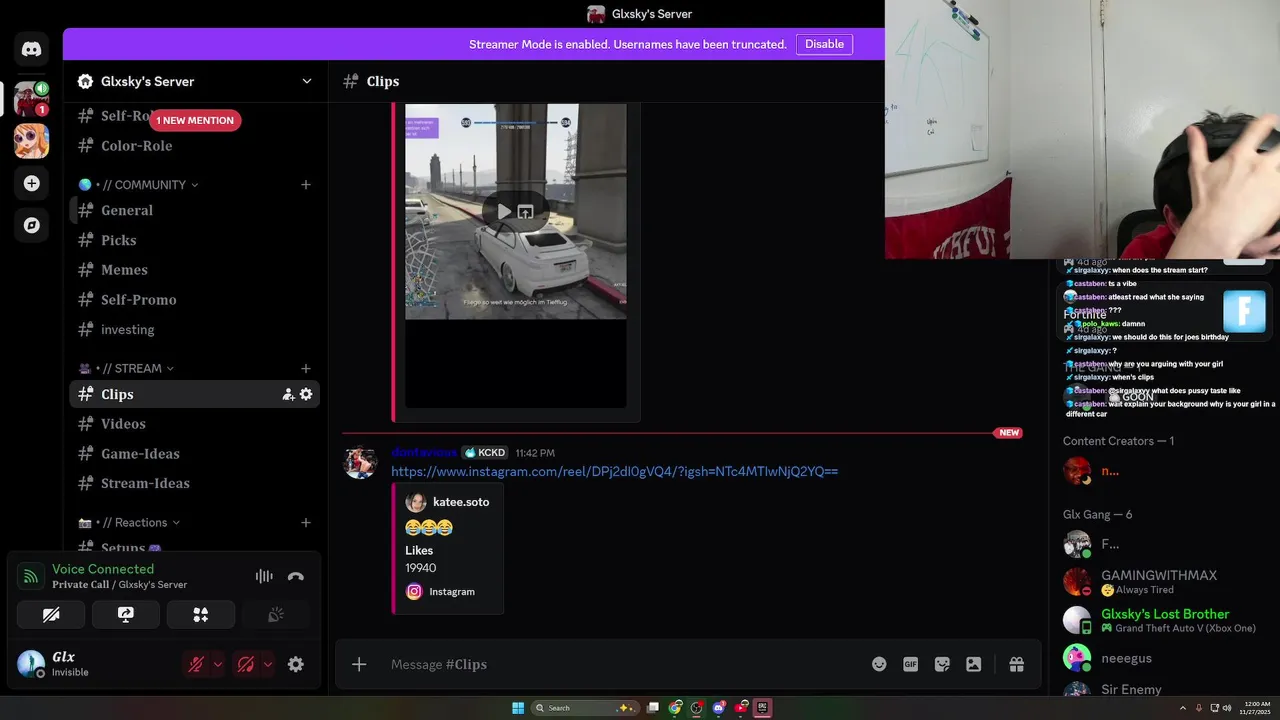
Task: Open the image/apps icon in message bar
Action: (973, 664)
